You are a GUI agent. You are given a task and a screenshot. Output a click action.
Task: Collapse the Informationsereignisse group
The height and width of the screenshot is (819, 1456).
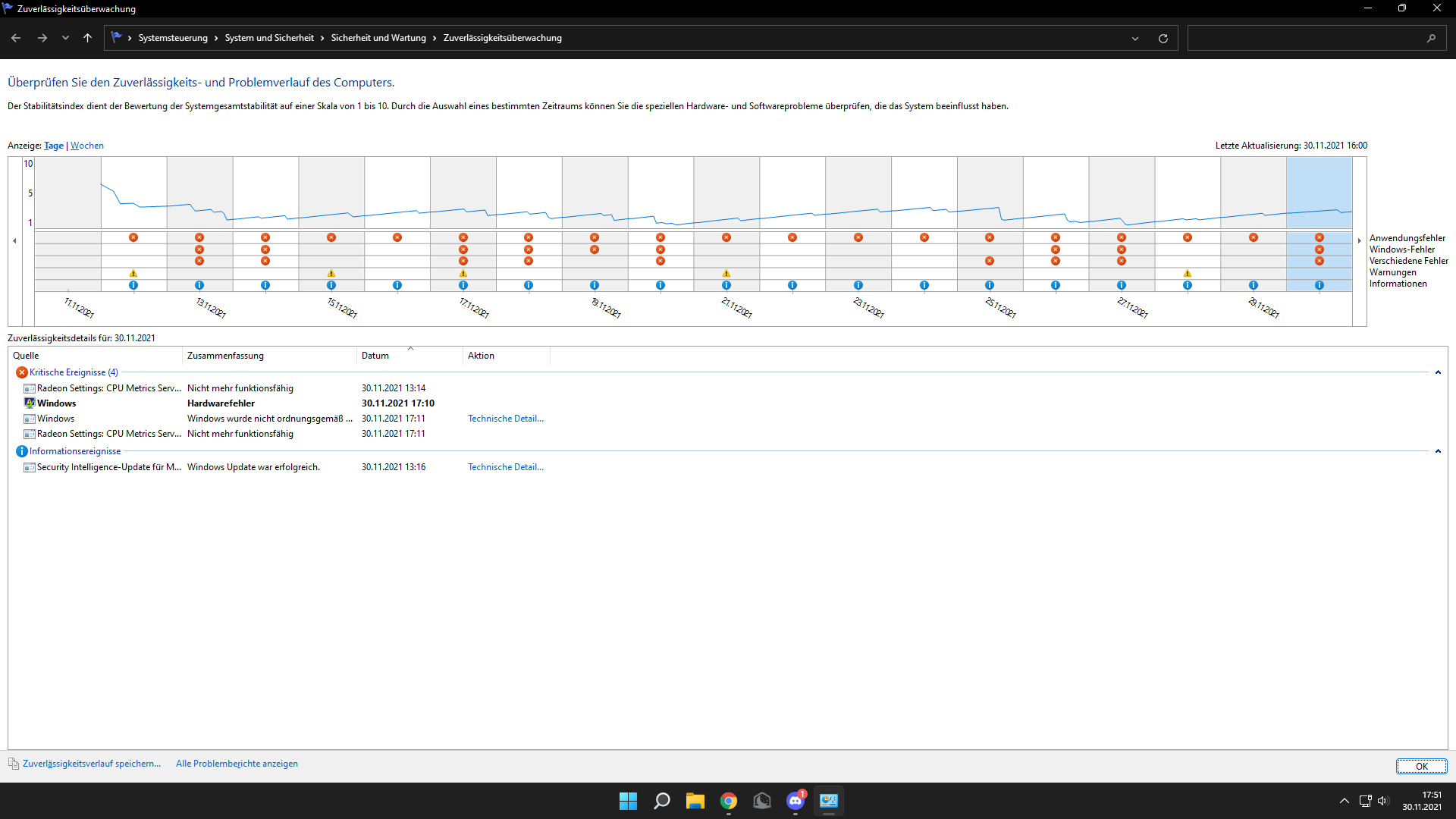[1438, 451]
